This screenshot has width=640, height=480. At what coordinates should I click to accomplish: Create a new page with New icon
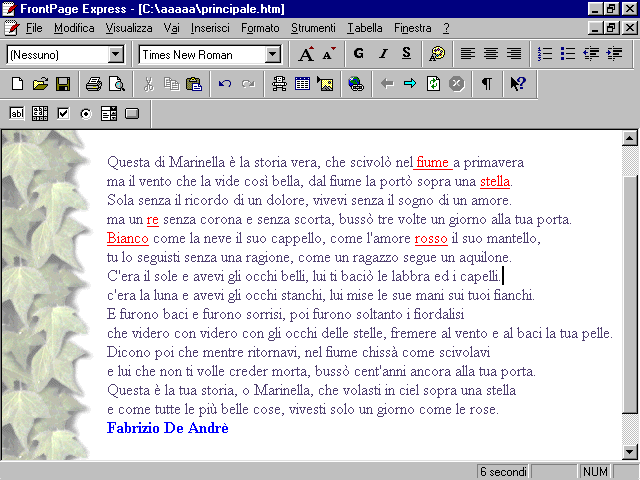point(17,84)
